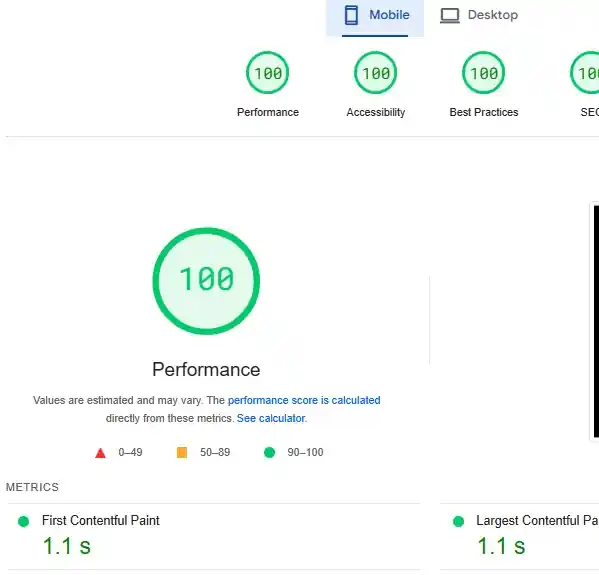Switch to the Mobile tab
The width and height of the screenshot is (599, 575).
click(x=375, y=18)
